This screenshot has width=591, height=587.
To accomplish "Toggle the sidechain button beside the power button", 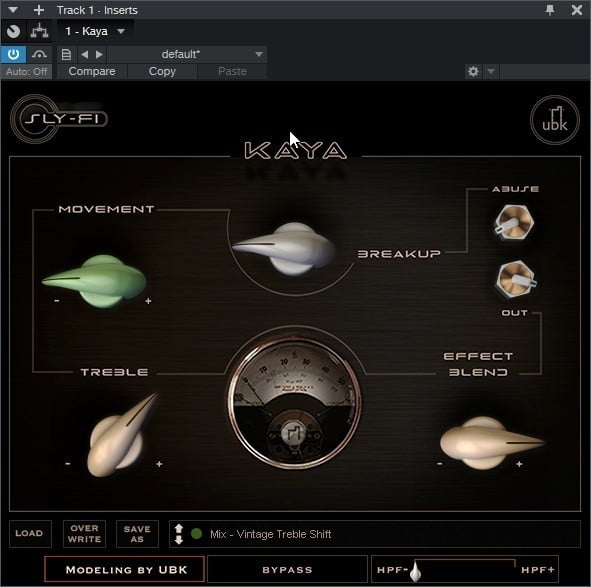I will tap(39, 54).
